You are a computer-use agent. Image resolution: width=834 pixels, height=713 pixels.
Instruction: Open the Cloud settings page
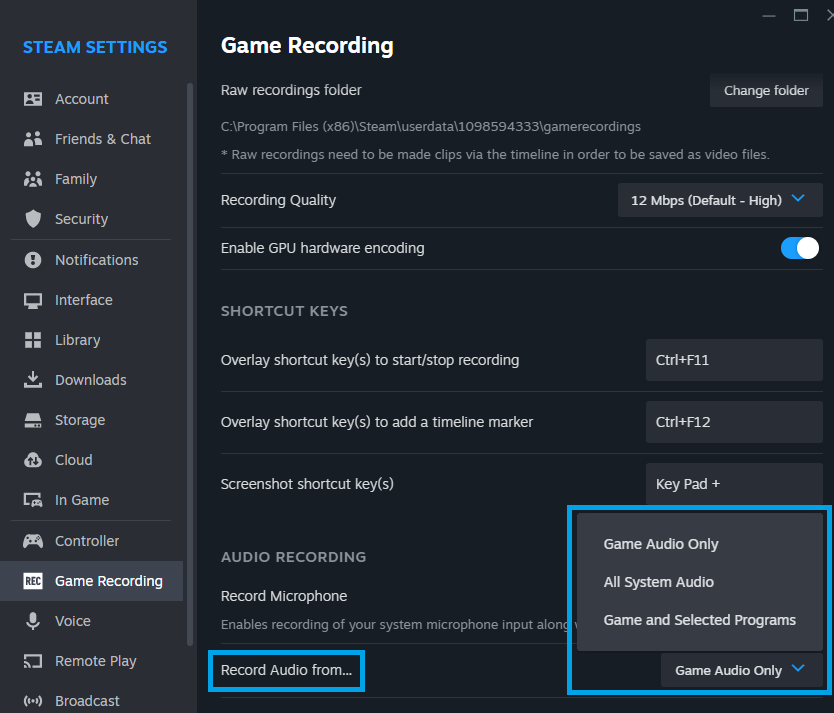click(x=91, y=460)
